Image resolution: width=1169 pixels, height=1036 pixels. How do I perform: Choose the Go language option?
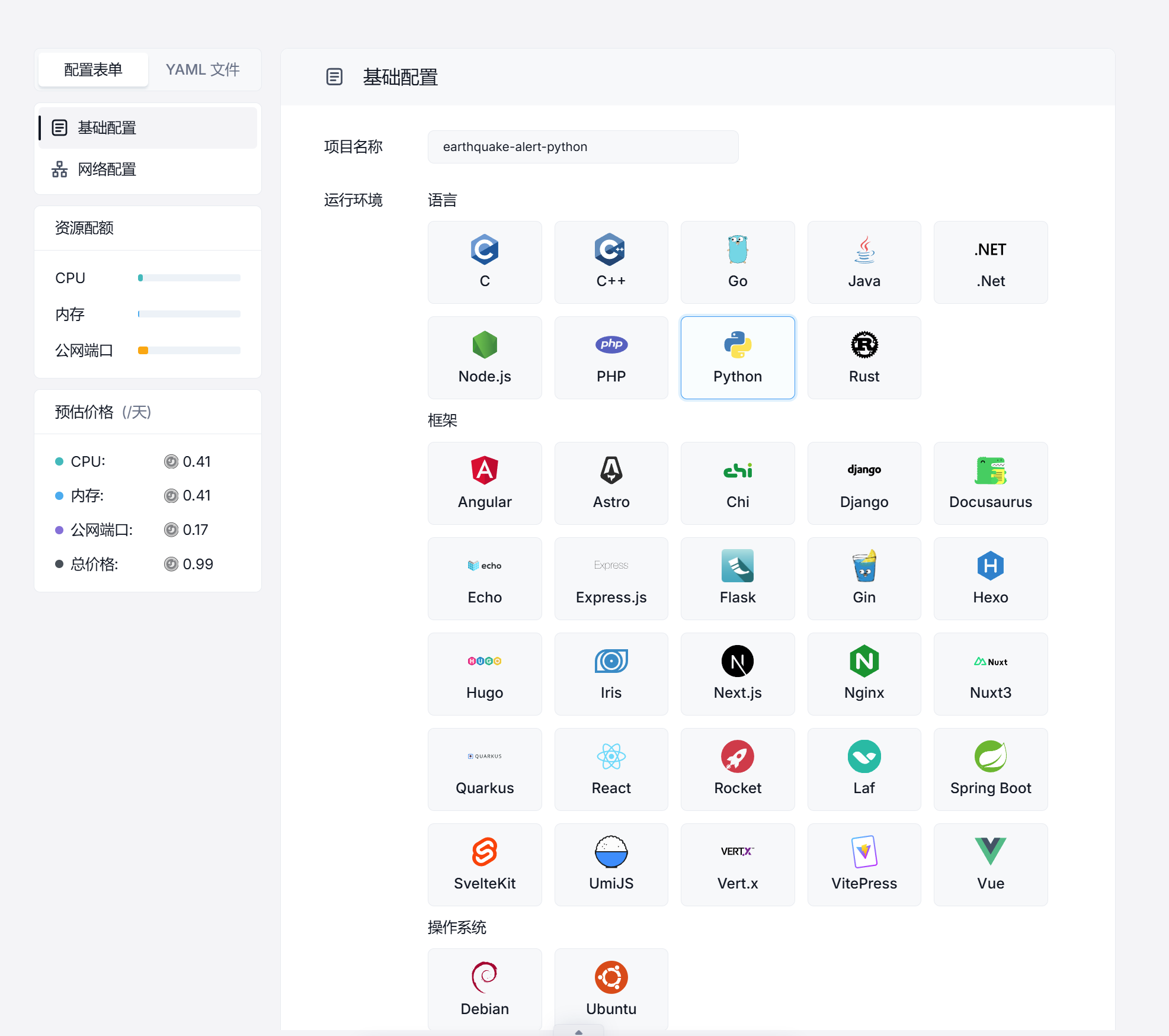pos(738,262)
